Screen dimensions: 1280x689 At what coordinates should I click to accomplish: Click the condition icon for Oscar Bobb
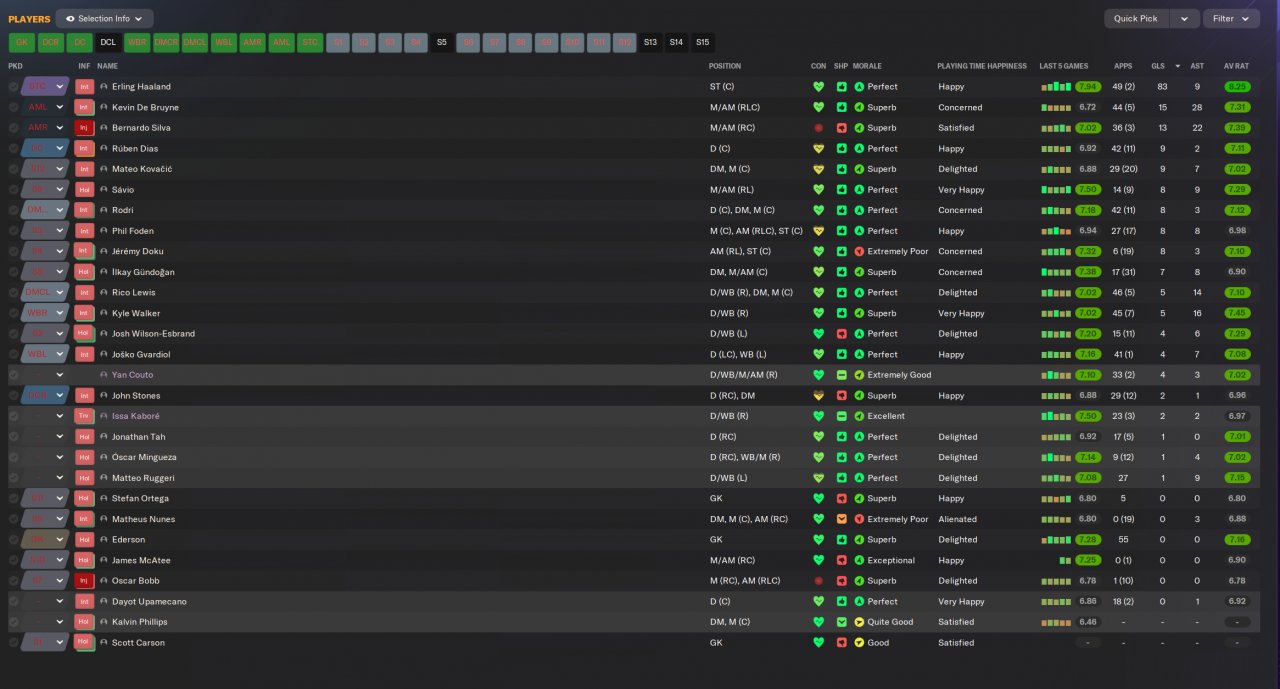tap(819, 581)
